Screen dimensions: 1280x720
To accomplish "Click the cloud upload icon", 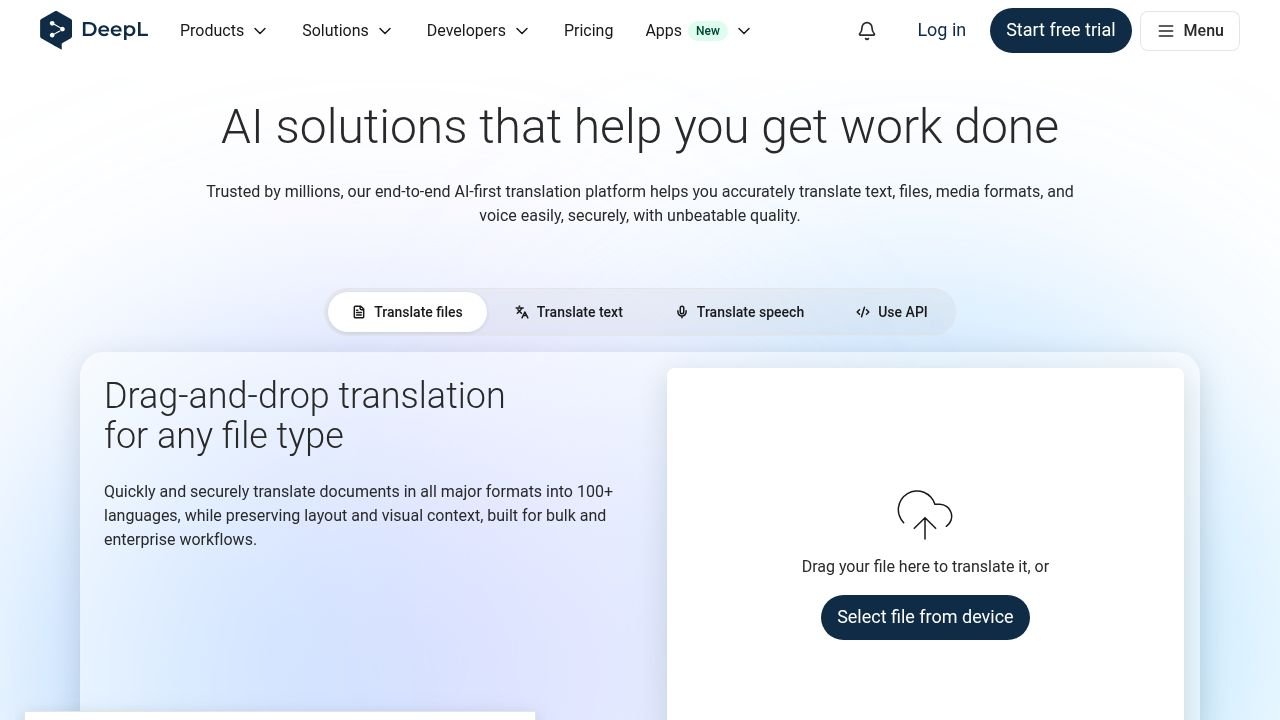I will tap(925, 514).
